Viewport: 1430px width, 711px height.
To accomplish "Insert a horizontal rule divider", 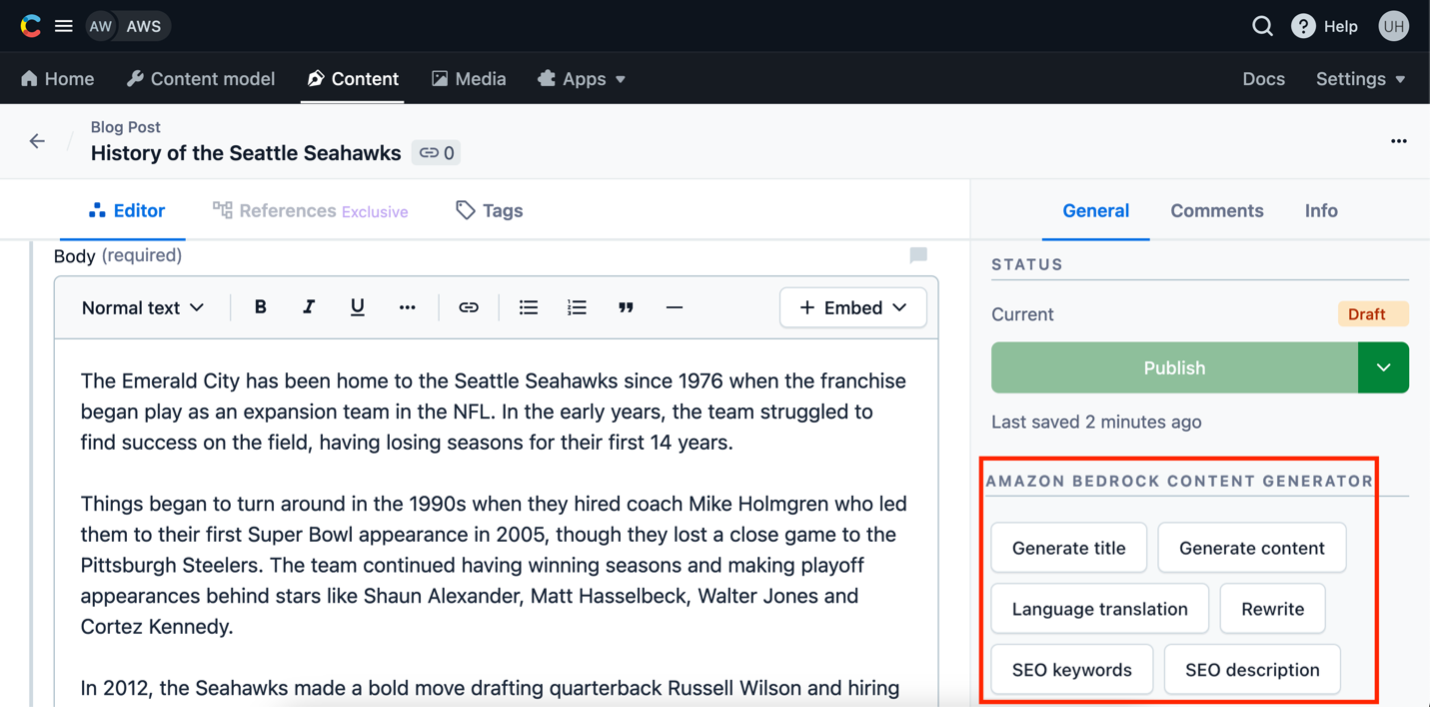I will [x=675, y=307].
